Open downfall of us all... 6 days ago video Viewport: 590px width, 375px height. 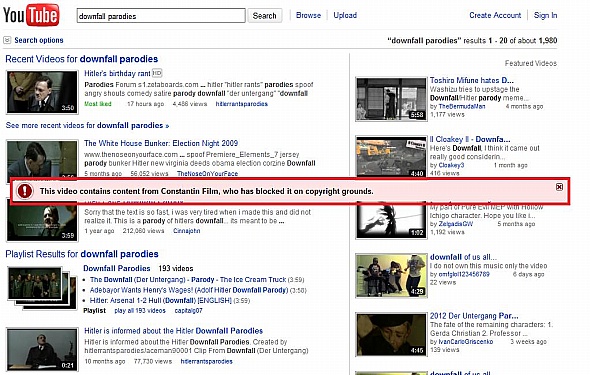pos(463,257)
